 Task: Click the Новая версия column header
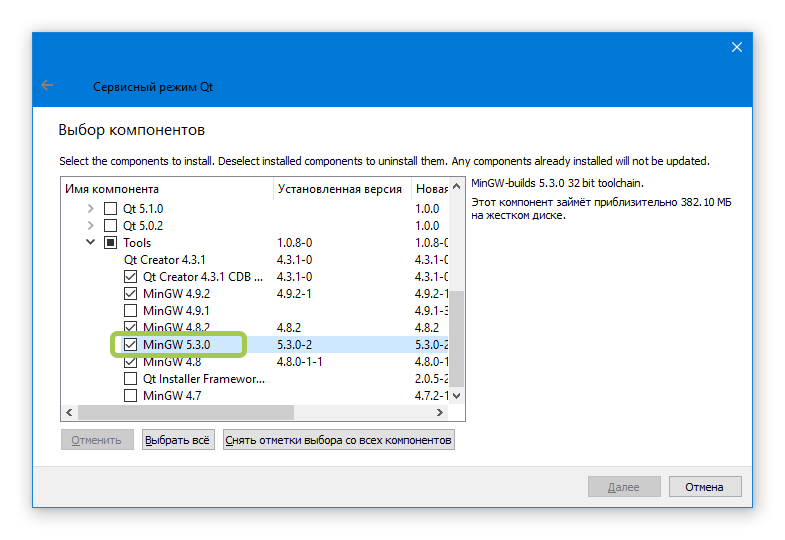click(430, 189)
